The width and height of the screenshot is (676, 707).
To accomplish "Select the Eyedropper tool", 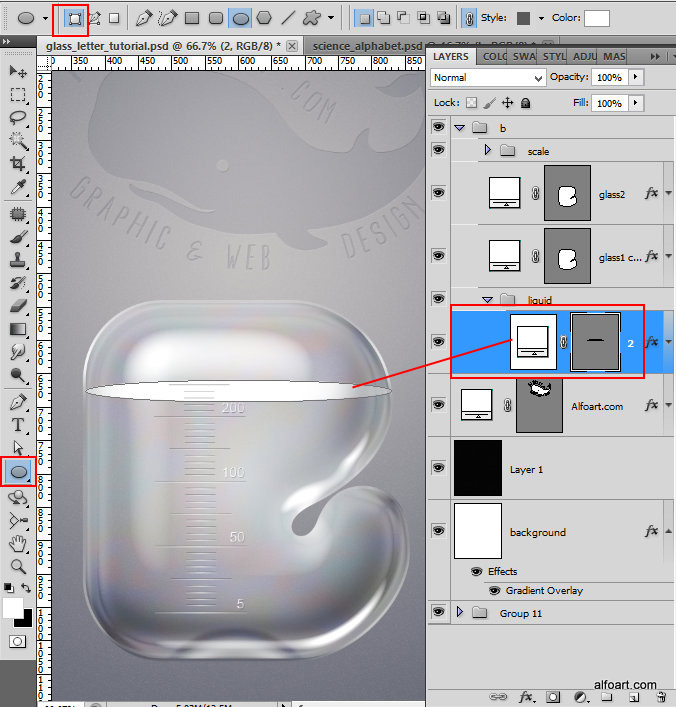I will click(x=18, y=188).
